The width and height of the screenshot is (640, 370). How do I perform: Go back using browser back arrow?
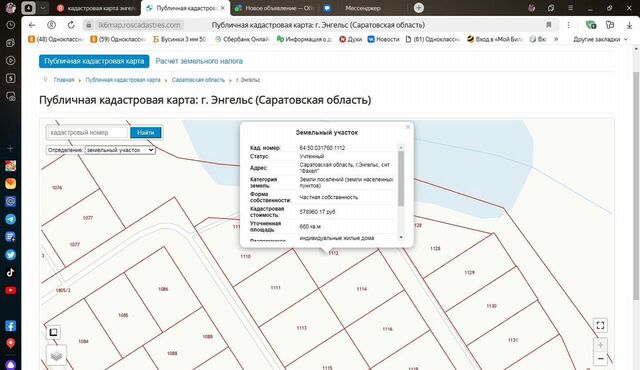32,25
